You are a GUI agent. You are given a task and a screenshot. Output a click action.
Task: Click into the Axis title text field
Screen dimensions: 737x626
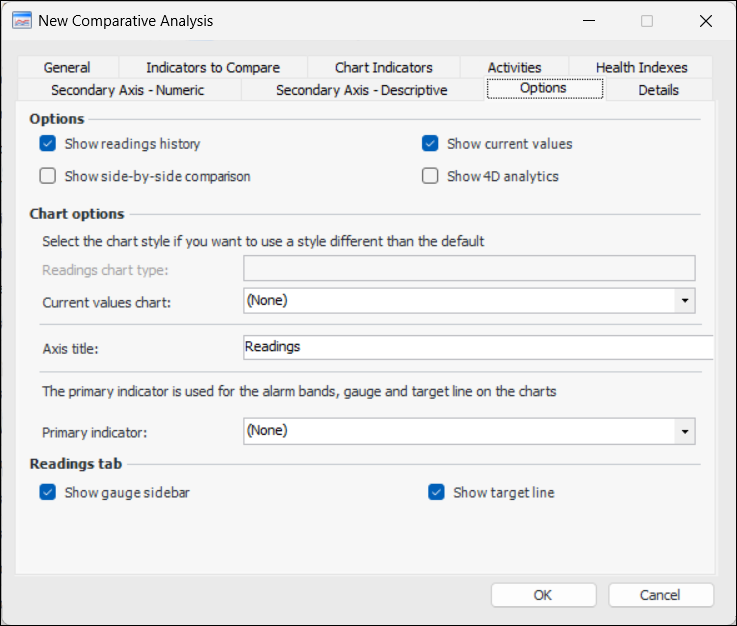click(476, 347)
